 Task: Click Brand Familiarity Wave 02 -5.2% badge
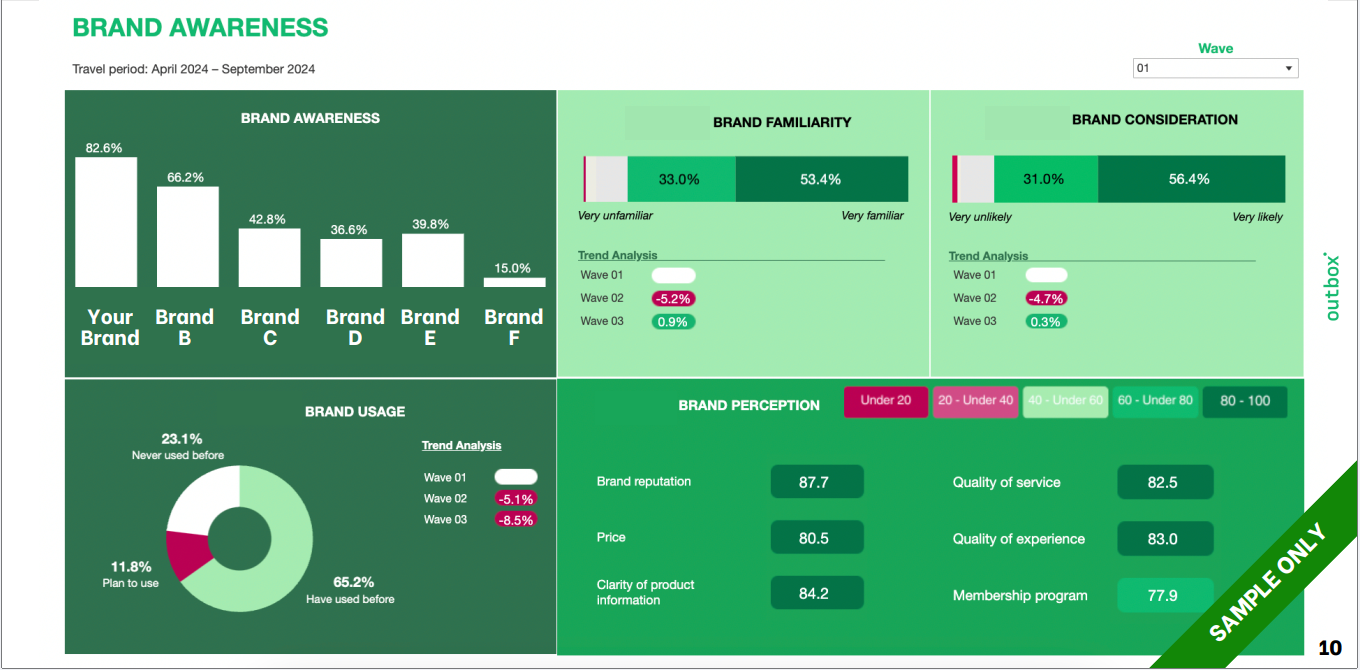pyautogui.click(x=673, y=298)
